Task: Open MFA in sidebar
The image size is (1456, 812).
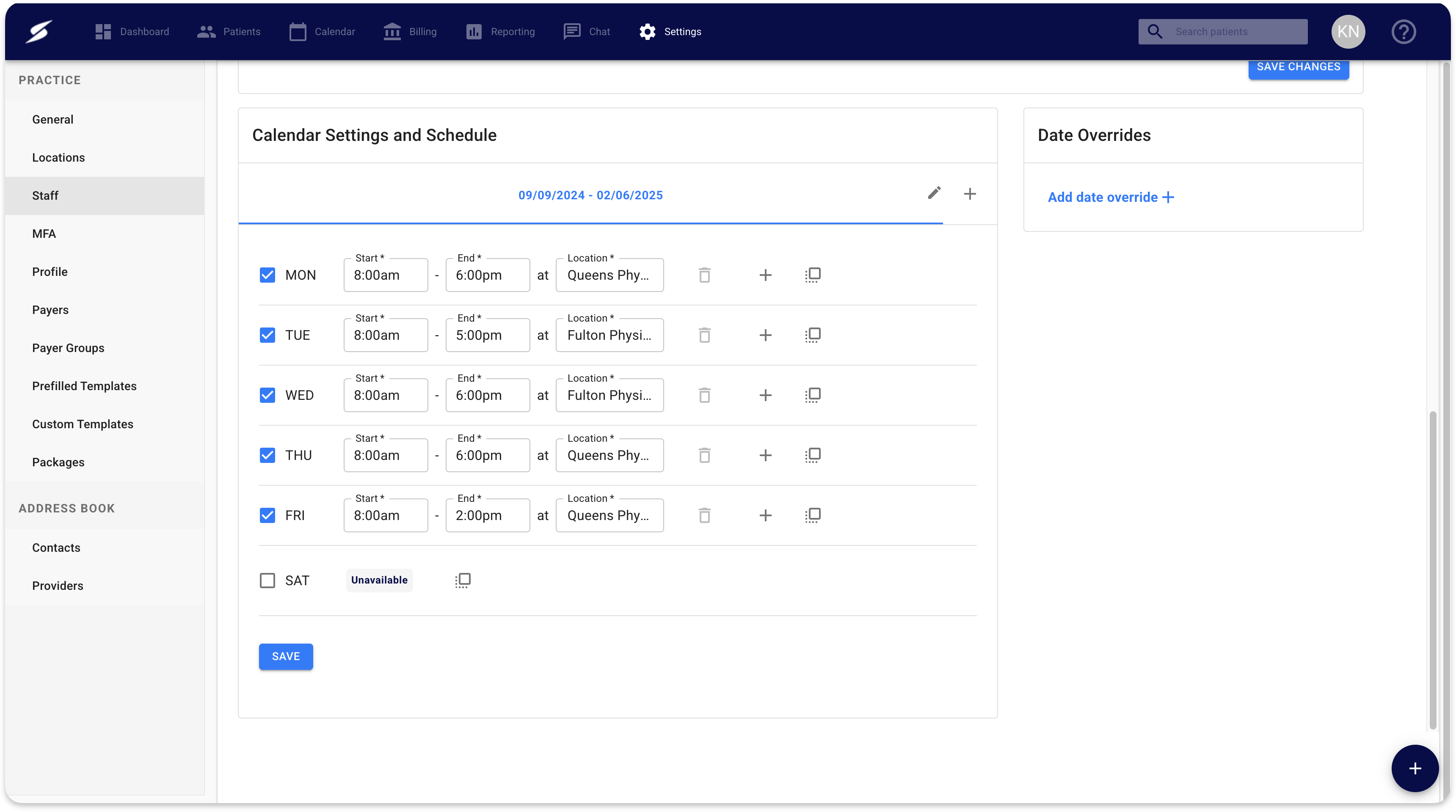Action: pos(105,234)
